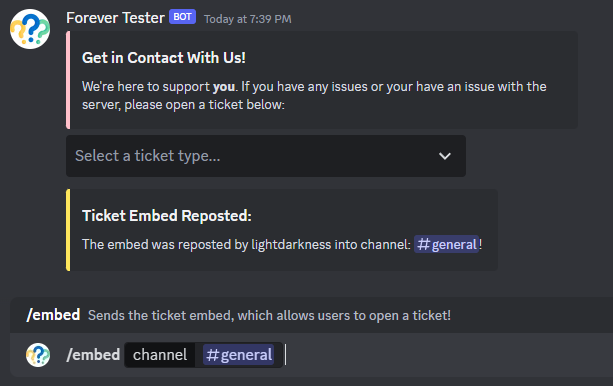Click the hash icon in the input's #general value
This screenshot has height=386, width=613.
click(x=212, y=355)
